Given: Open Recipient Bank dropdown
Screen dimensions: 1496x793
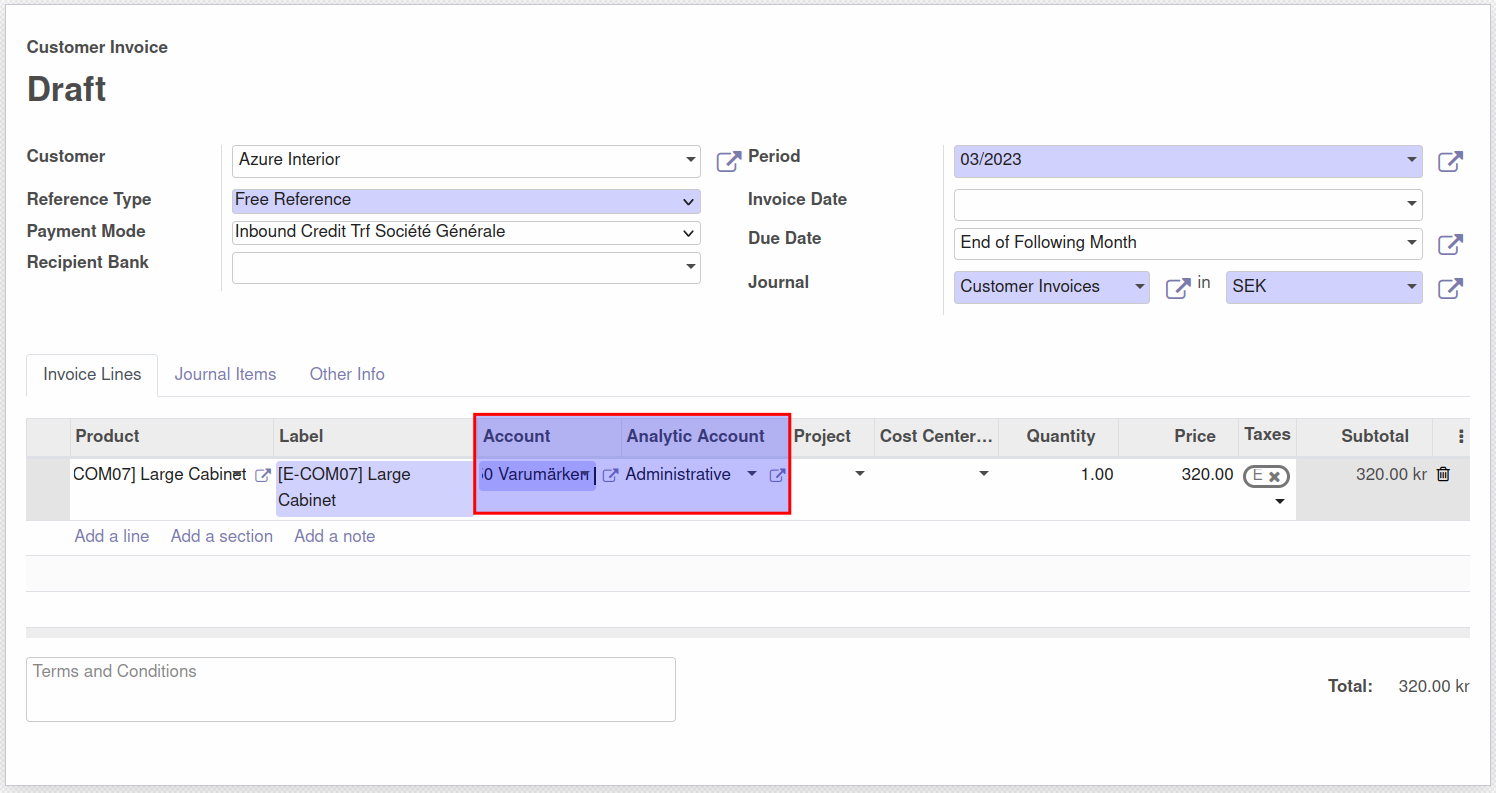Looking at the screenshot, I should pos(691,267).
